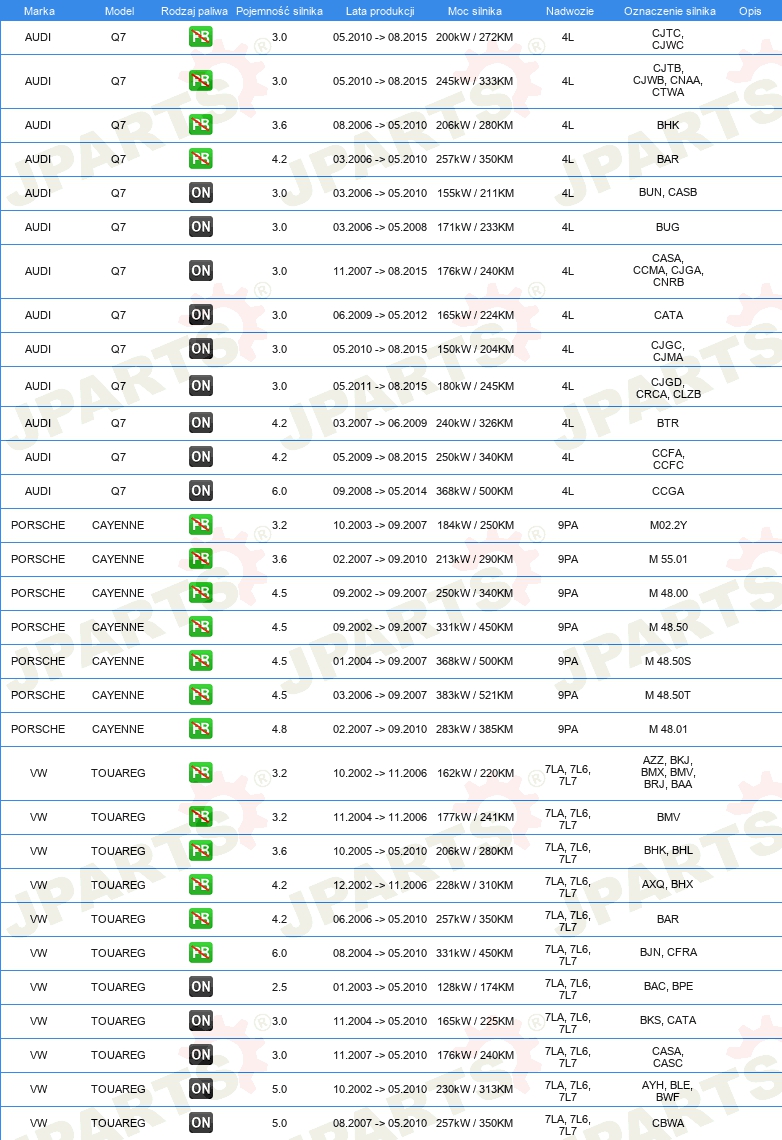Click the ON diesel icon in the Q7 6.0 CCGA row

click(201, 491)
